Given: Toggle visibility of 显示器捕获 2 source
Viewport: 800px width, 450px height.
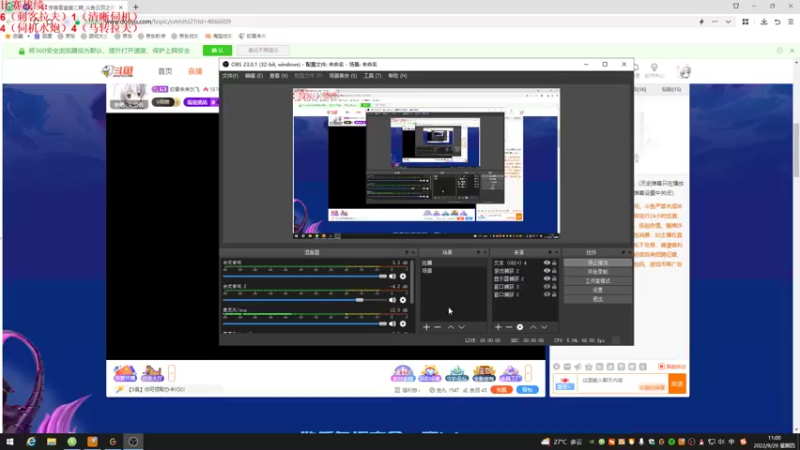Looking at the screenshot, I should (x=546, y=279).
